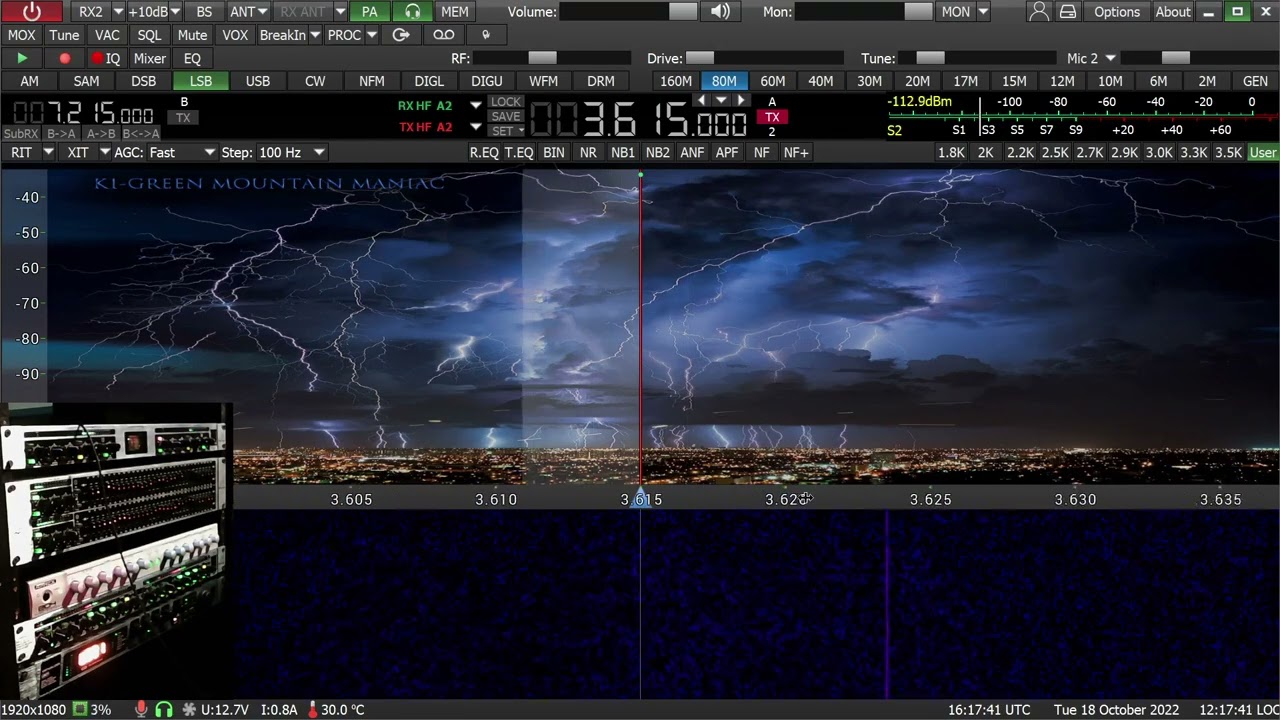Toggle the PA power amplifier button
The image size is (1280, 720).
[x=369, y=12]
